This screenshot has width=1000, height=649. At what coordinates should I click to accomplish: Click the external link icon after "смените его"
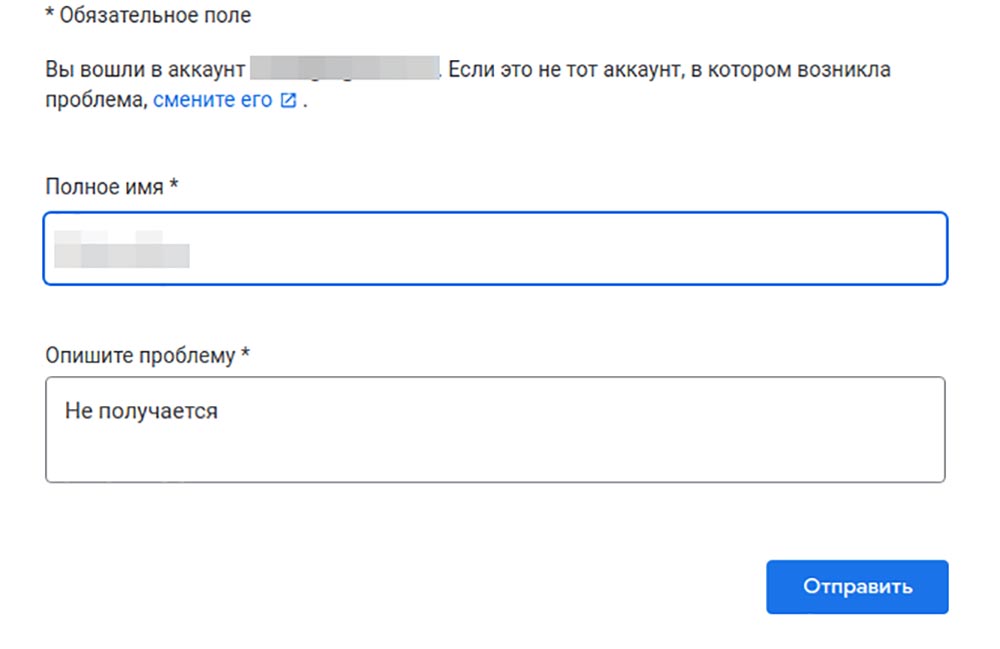tap(289, 101)
